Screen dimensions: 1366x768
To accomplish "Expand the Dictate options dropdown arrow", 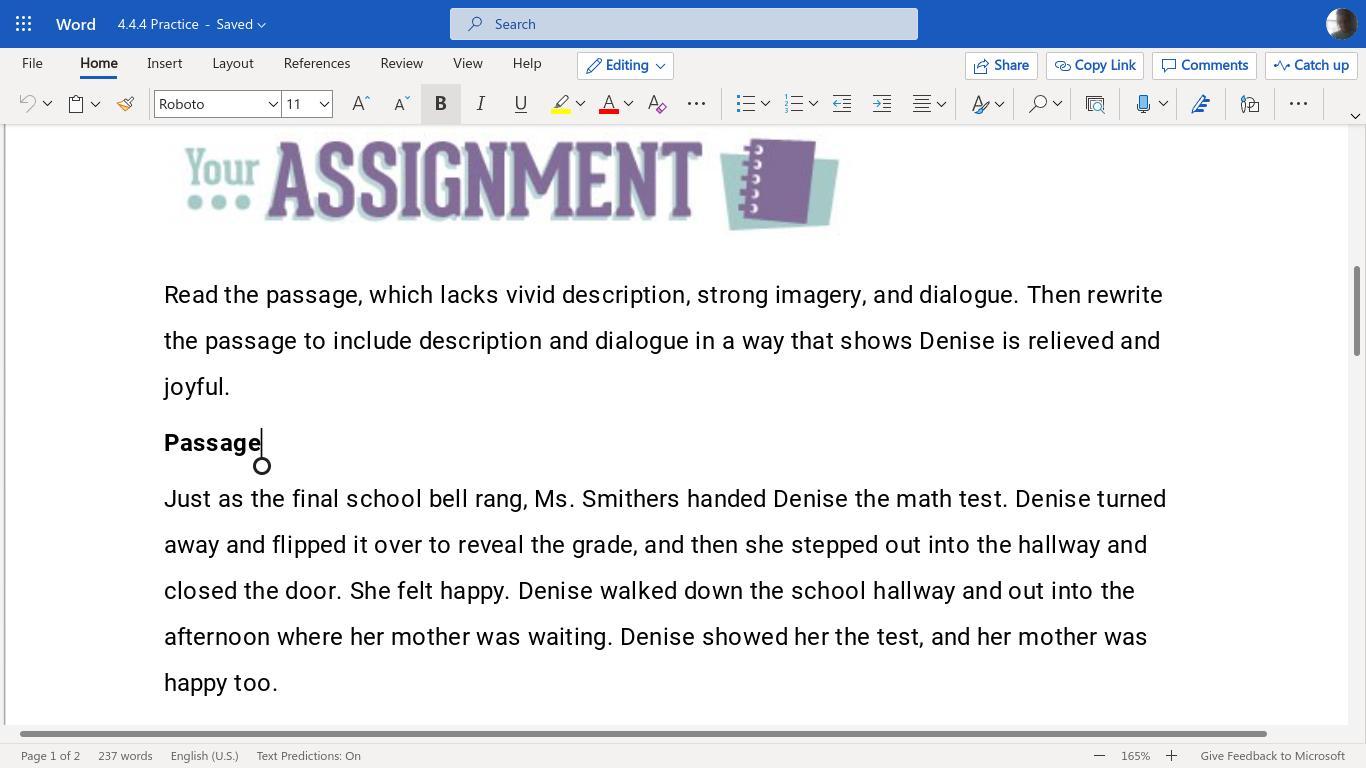I will [1163, 104].
